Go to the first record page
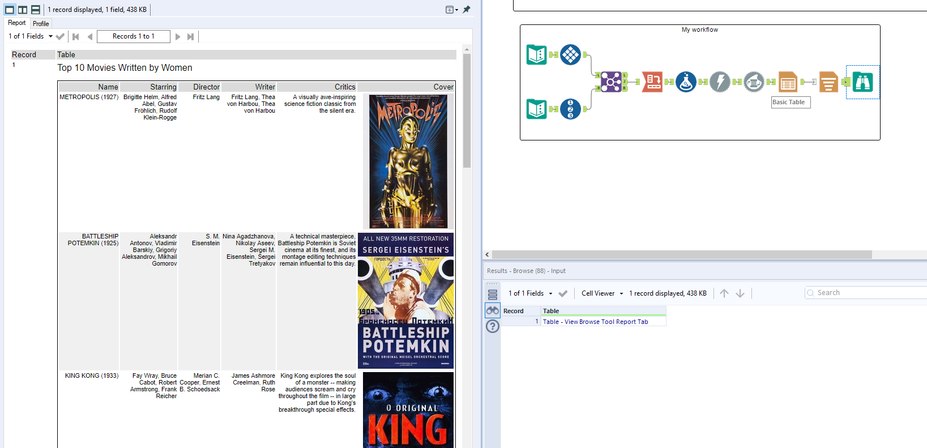Screen dimensions: 927x448 (x=76, y=37)
